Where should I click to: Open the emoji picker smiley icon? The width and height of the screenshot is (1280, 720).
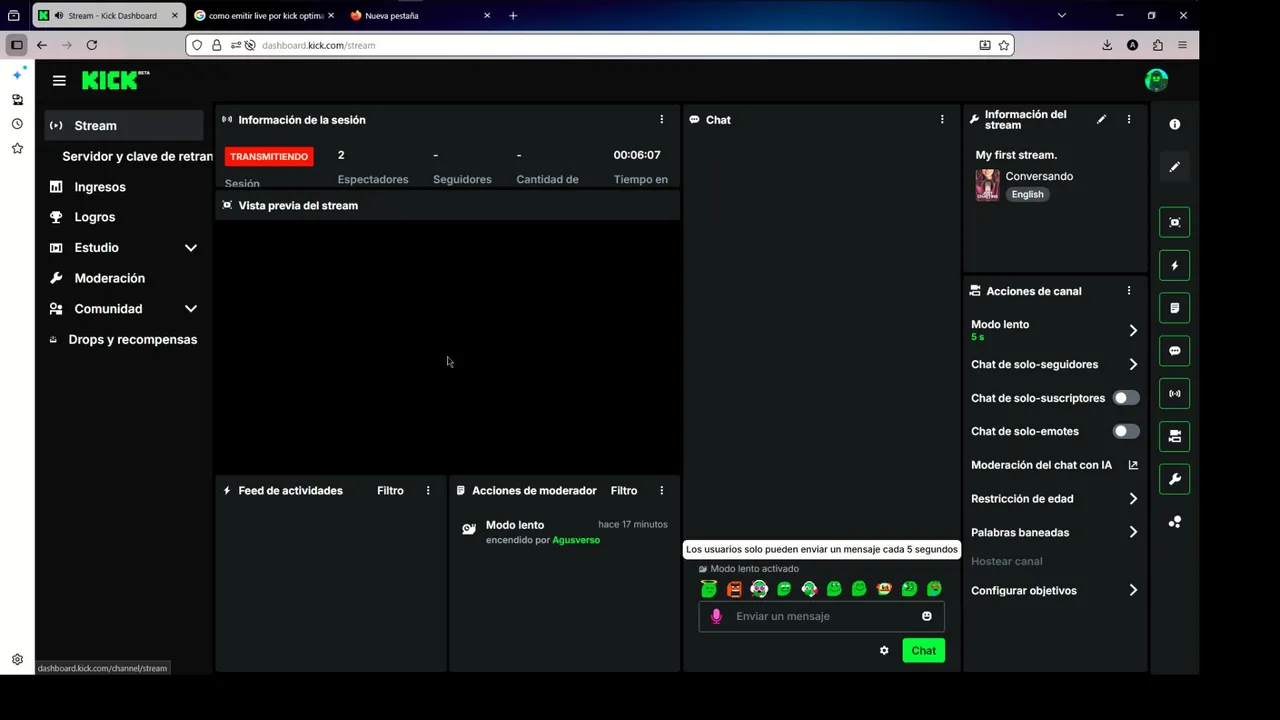point(927,616)
